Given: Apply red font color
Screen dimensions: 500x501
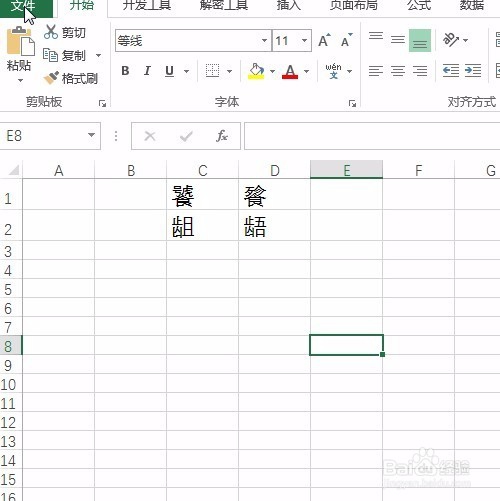Looking at the screenshot, I should point(290,71).
